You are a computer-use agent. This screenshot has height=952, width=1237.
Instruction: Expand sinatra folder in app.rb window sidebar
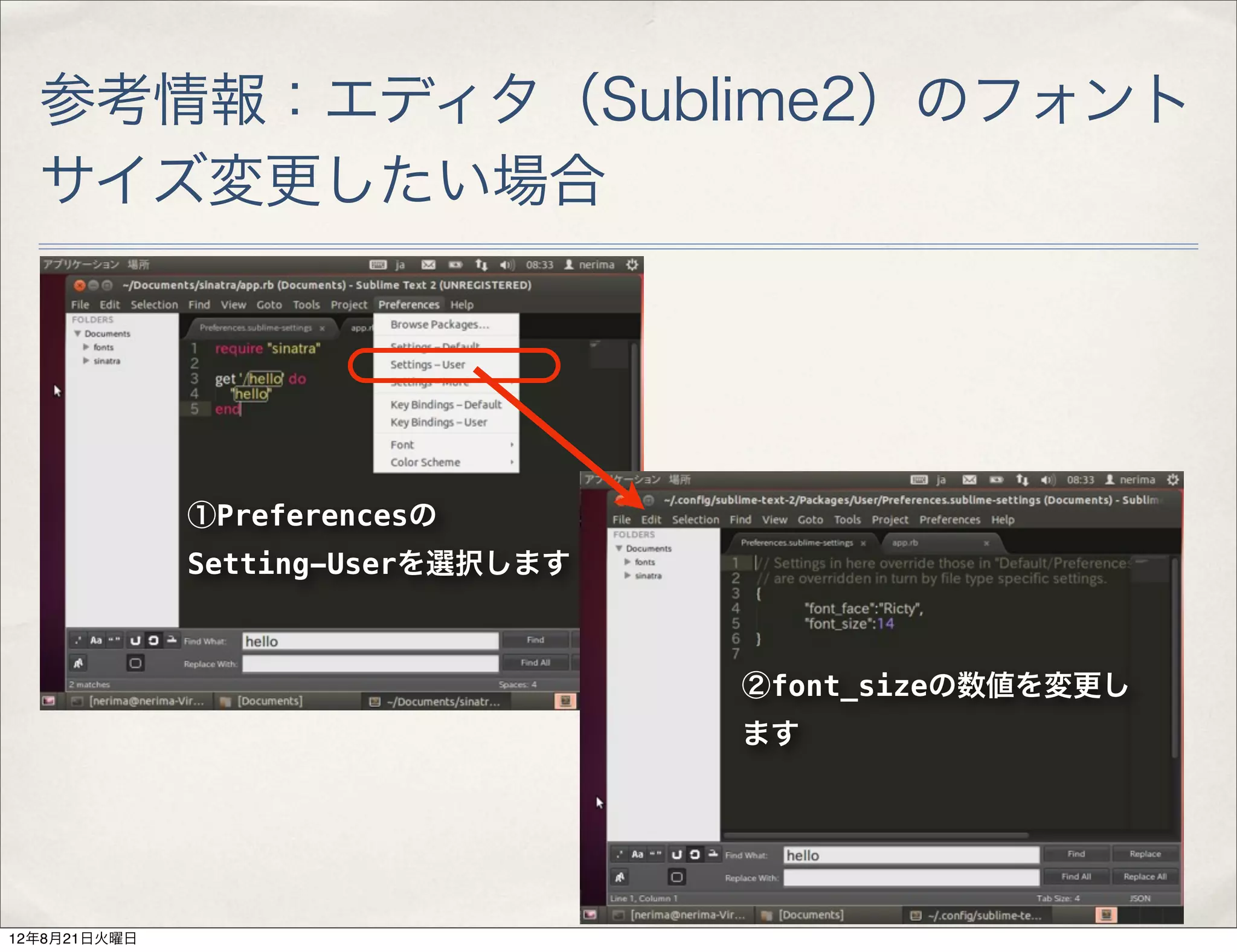(x=86, y=361)
